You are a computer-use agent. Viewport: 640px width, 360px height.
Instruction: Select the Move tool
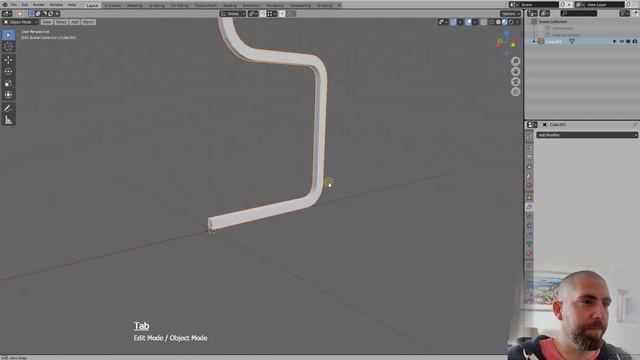coord(8,60)
